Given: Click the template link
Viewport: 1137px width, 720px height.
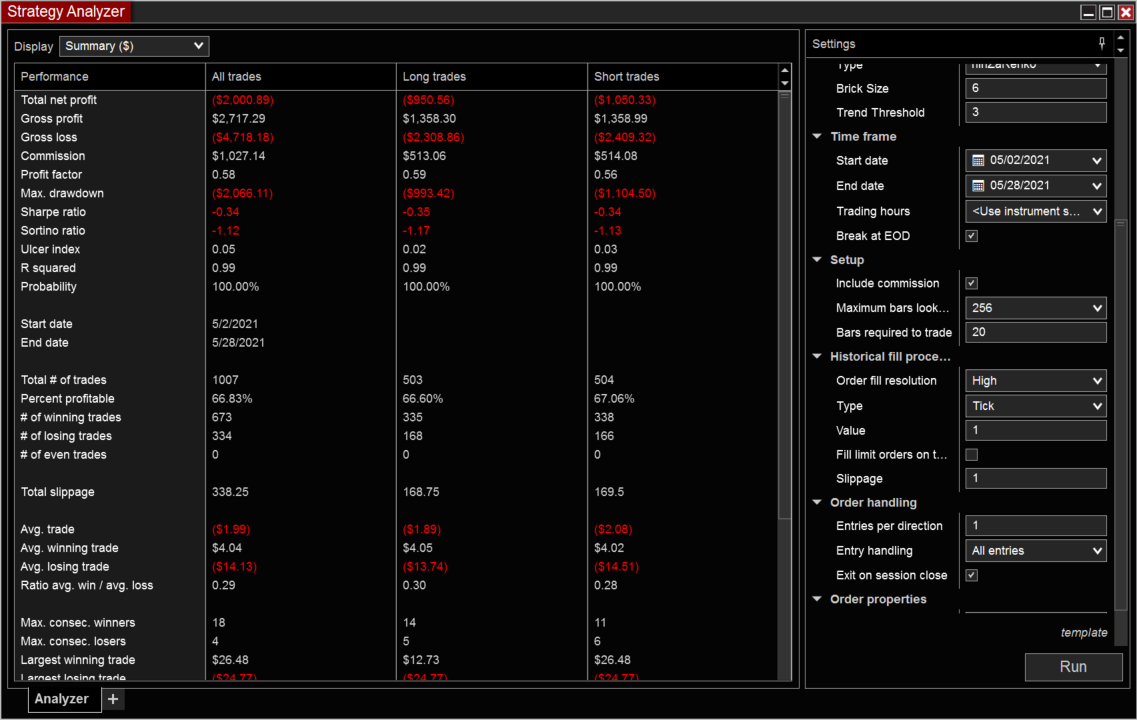Looking at the screenshot, I should click(x=1084, y=632).
